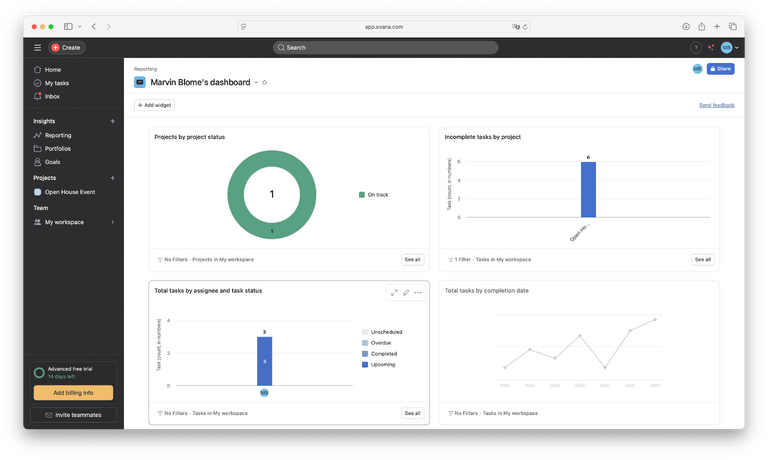Open the profile avatar dropdown menu

[729, 47]
